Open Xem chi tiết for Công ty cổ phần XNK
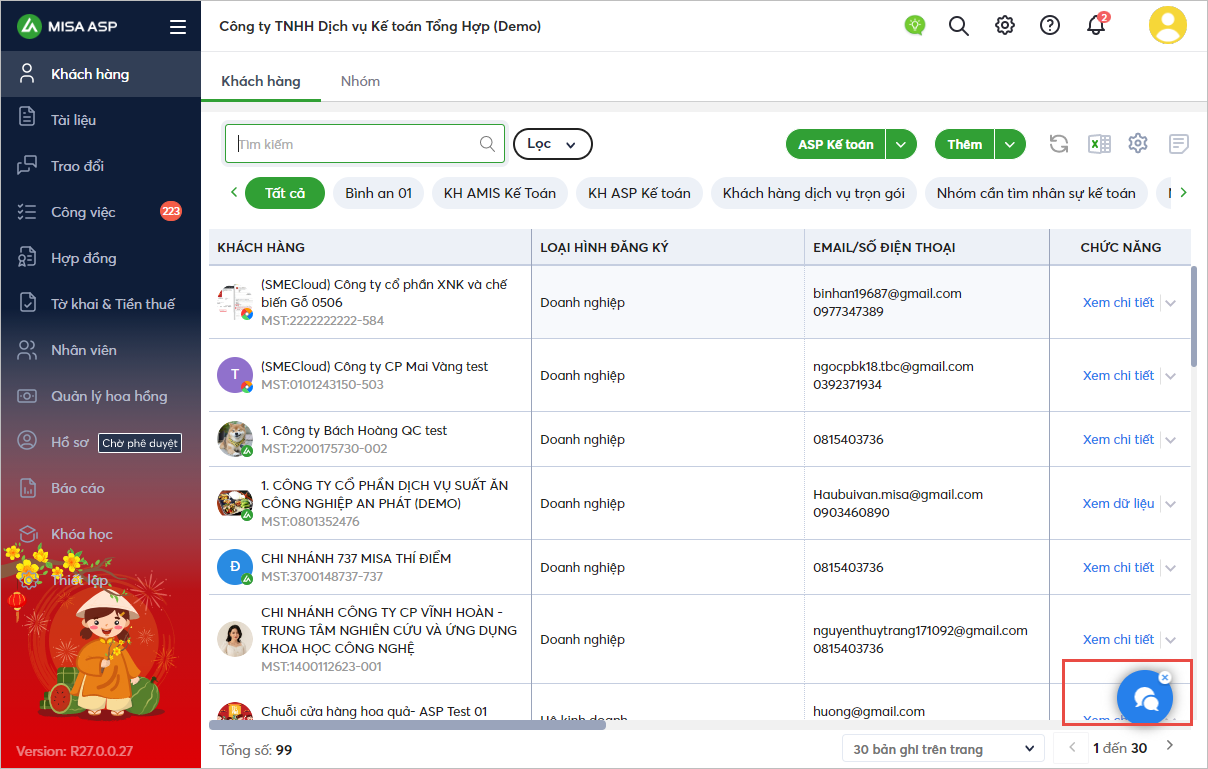 (x=1118, y=302)
